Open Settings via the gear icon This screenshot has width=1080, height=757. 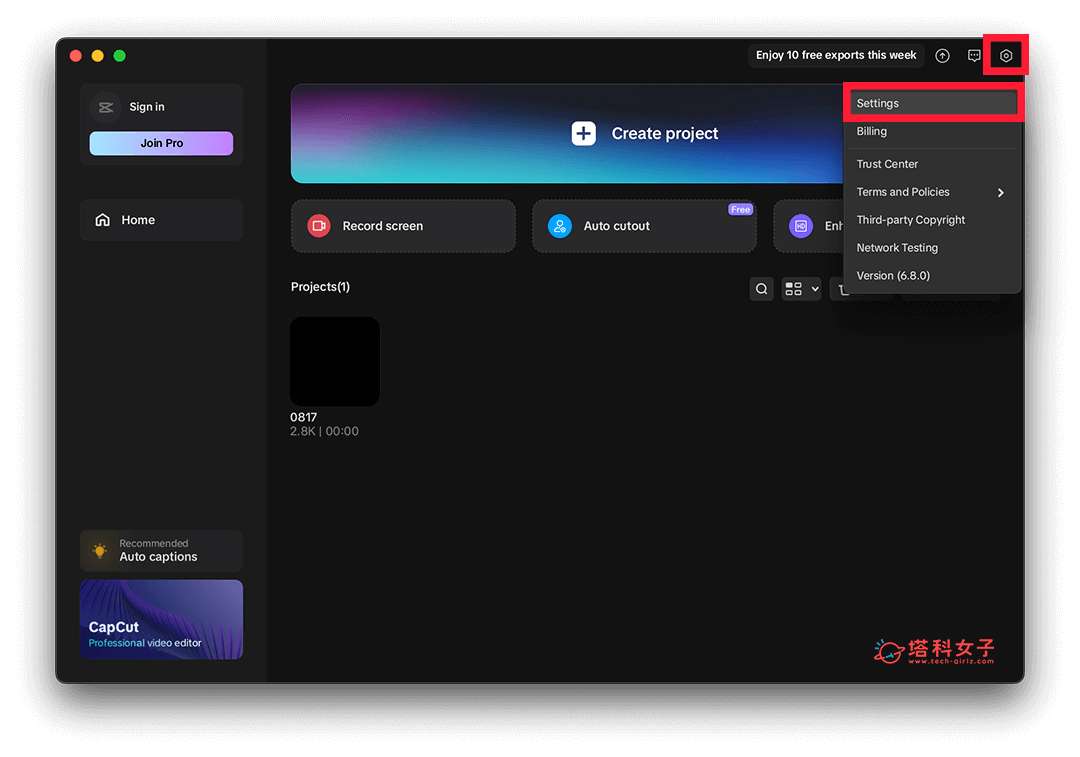(x=1006, y=55)
